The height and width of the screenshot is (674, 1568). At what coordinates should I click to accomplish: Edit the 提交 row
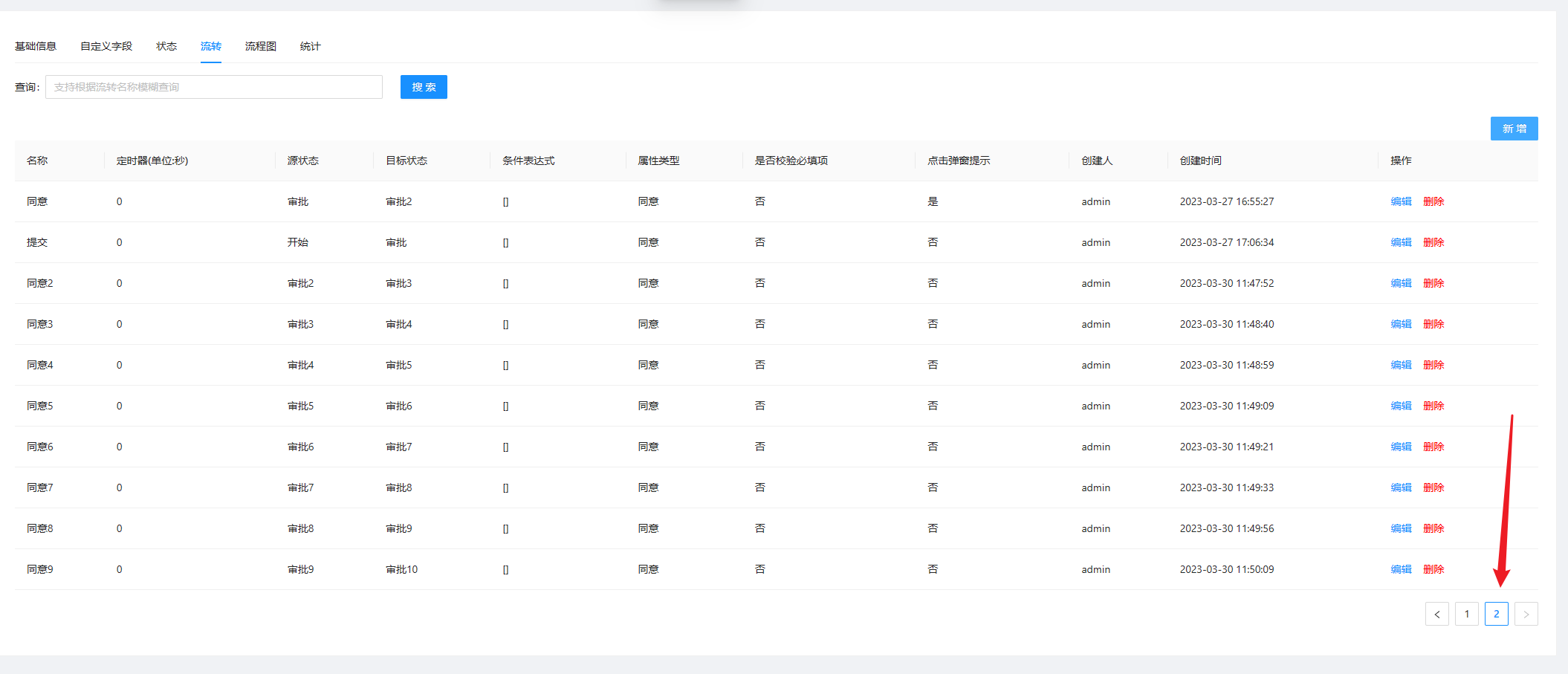point(1401,242)
